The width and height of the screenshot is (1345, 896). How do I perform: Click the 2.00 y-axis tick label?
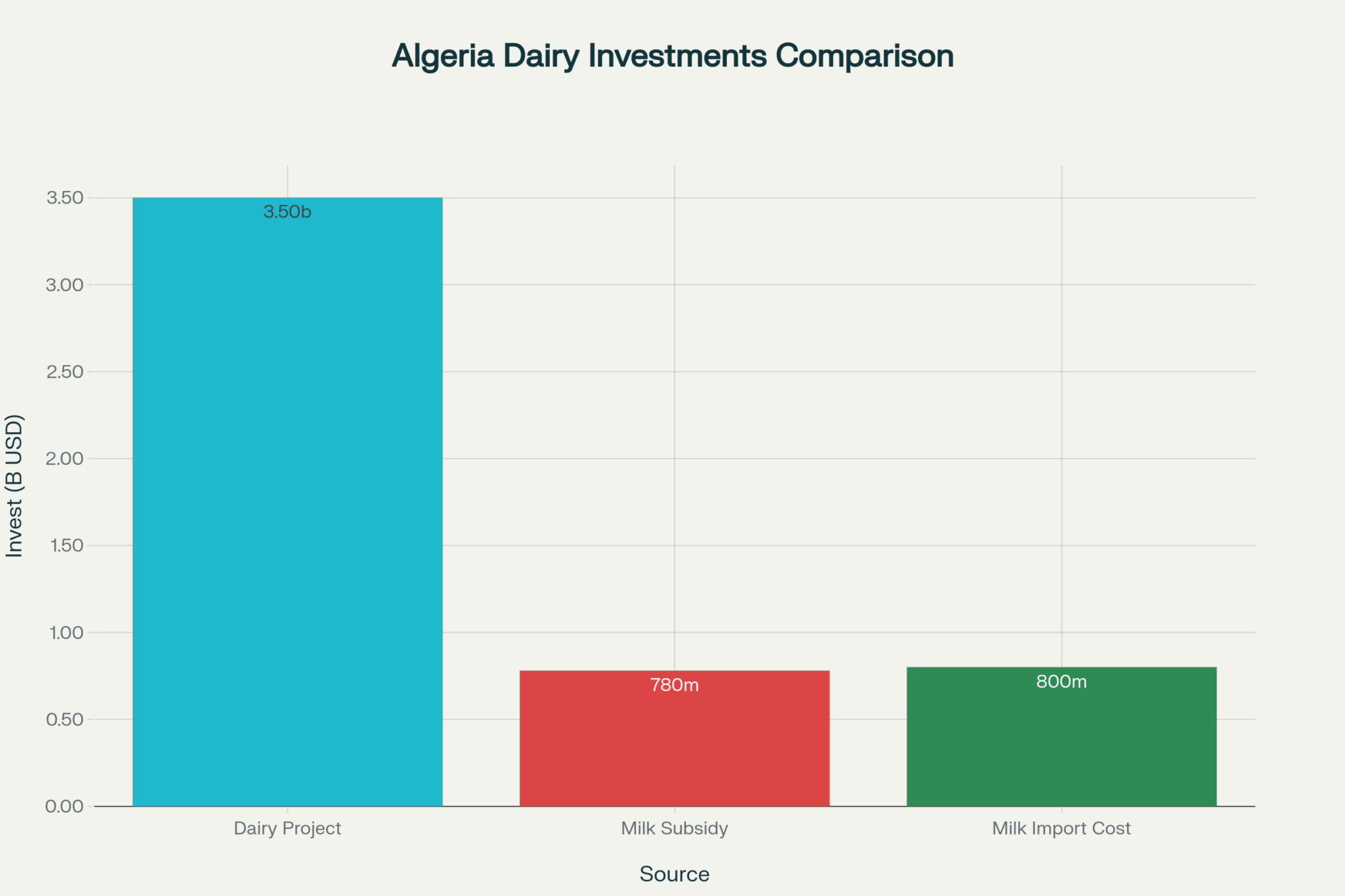point(65,458)
